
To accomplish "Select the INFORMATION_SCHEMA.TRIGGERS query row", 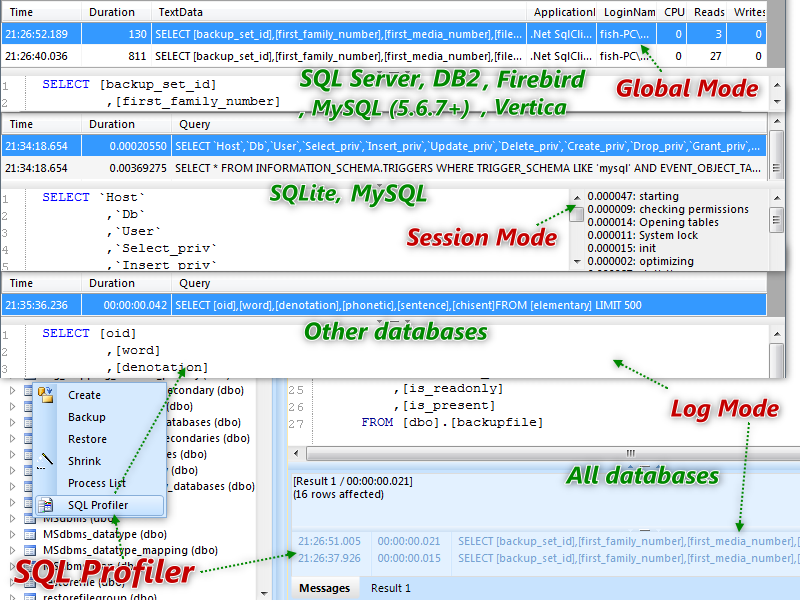I will tap(384, 168).
